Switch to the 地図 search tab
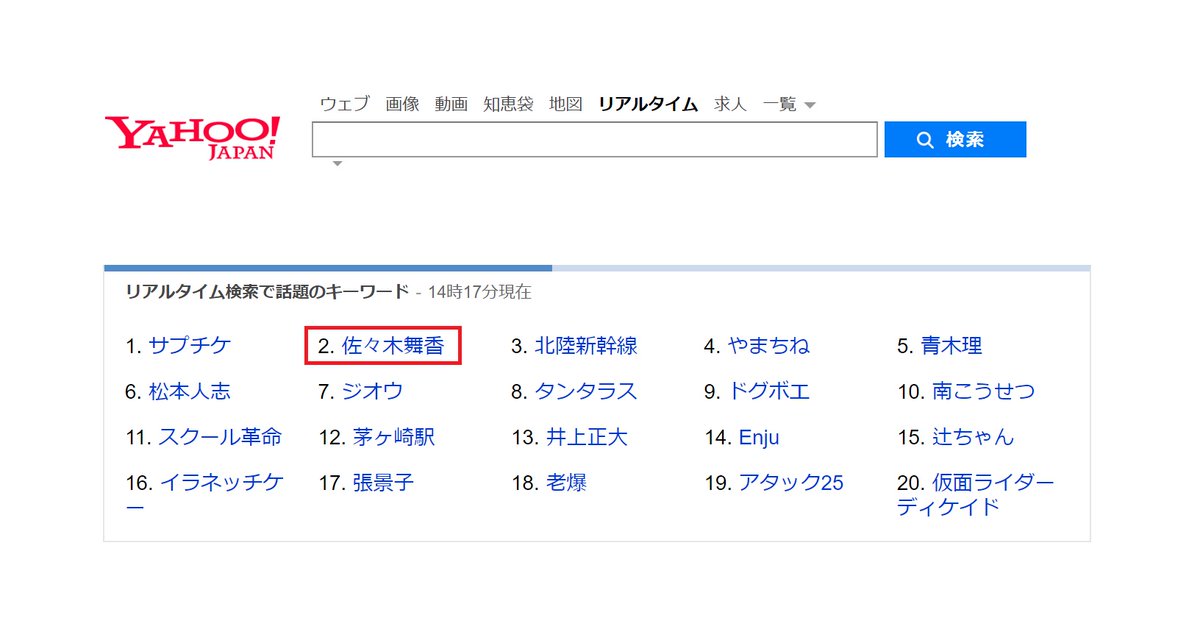 [566, 104]
